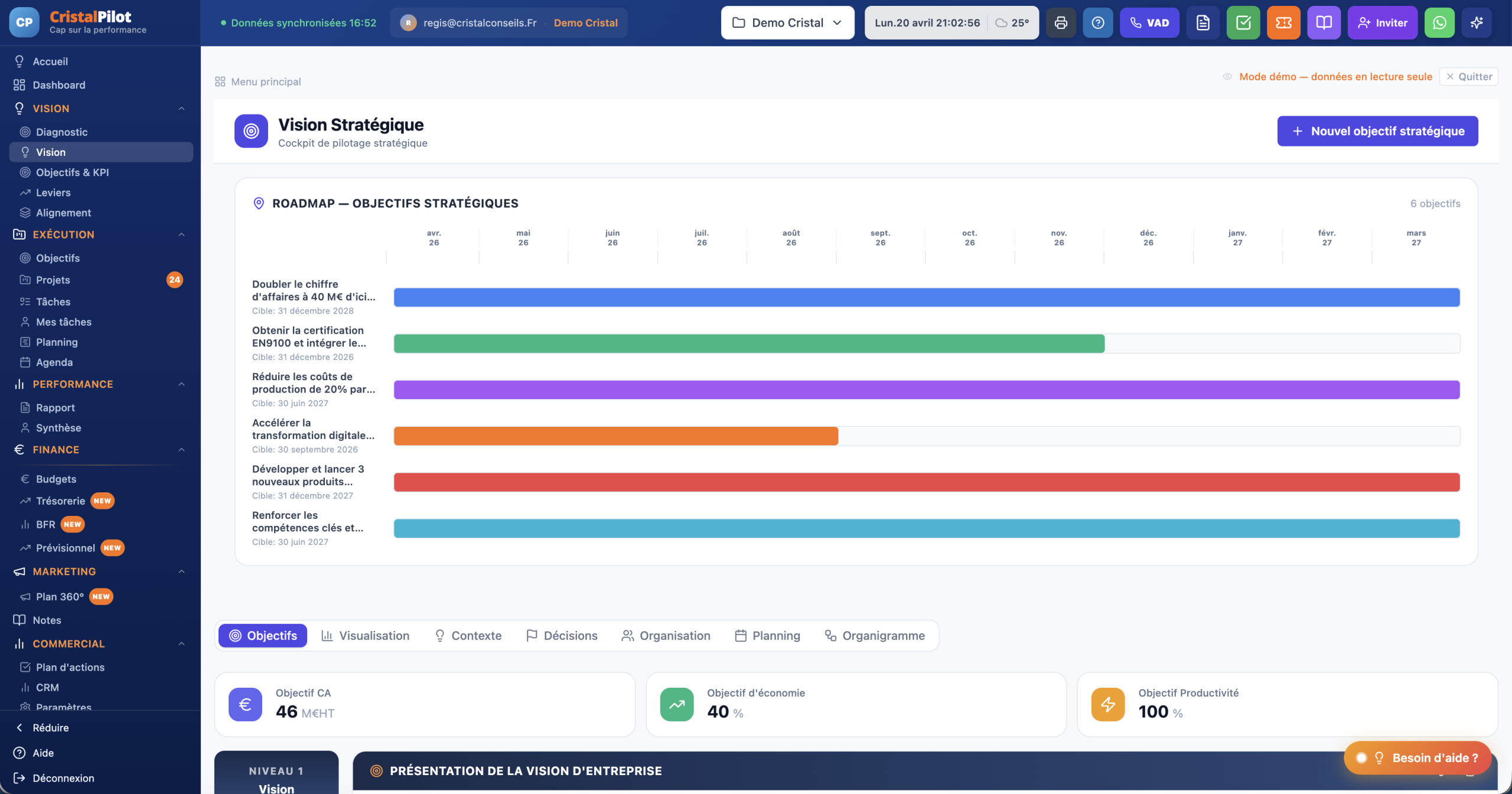Click the sparkles AI icon button
This screenshot has height=794, width=1512.
(x=1477, y=23)
